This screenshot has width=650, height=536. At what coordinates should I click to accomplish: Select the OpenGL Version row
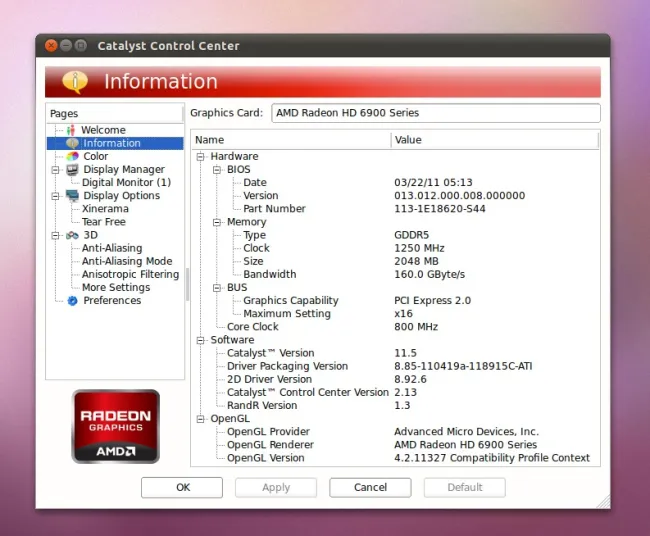tap(395, 458)
